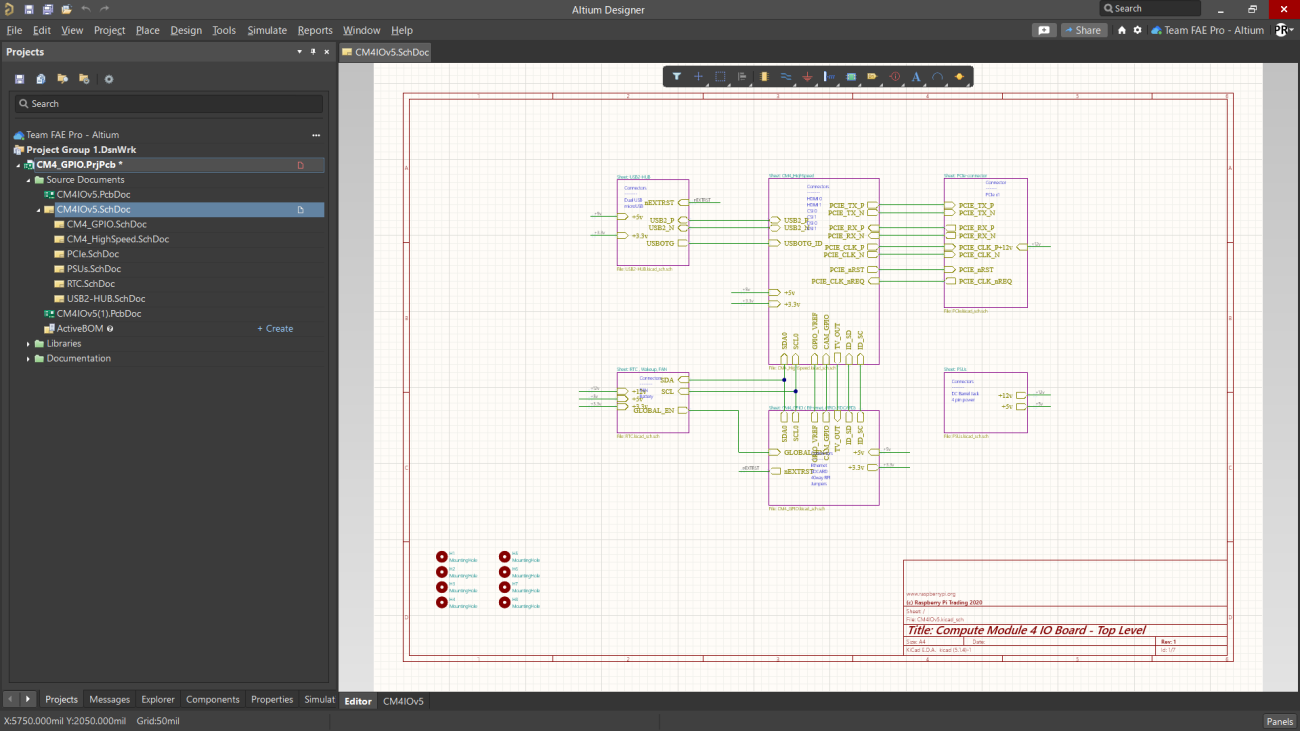1300x731 pixels.
Task: Place a No ERC directive marker
Action: click(x=895, y=76)
